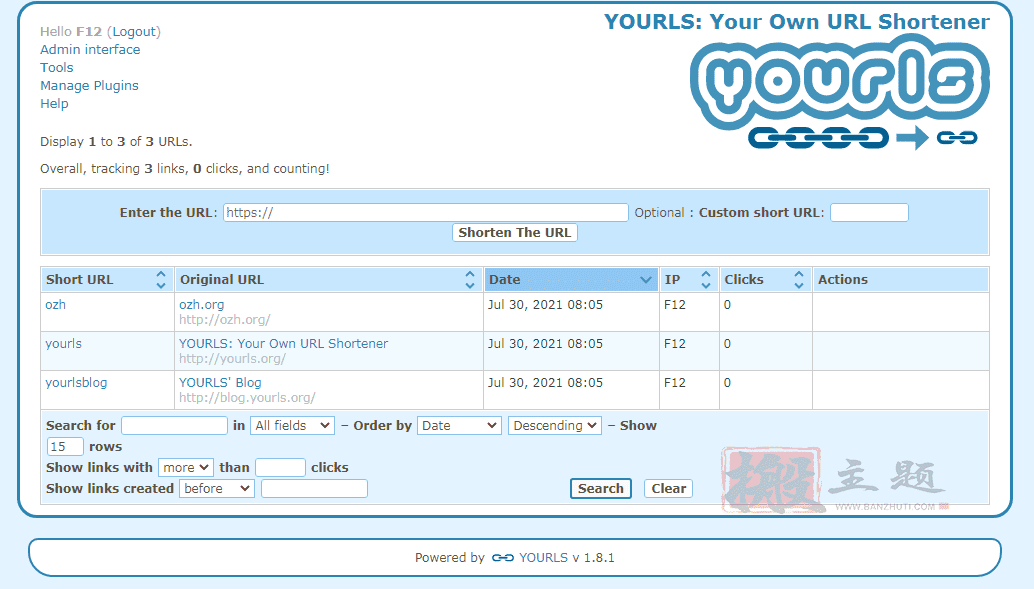The image size is (1034, 589).
Task: Sort by Original URL column arrows
Action: tap(470, 280)
